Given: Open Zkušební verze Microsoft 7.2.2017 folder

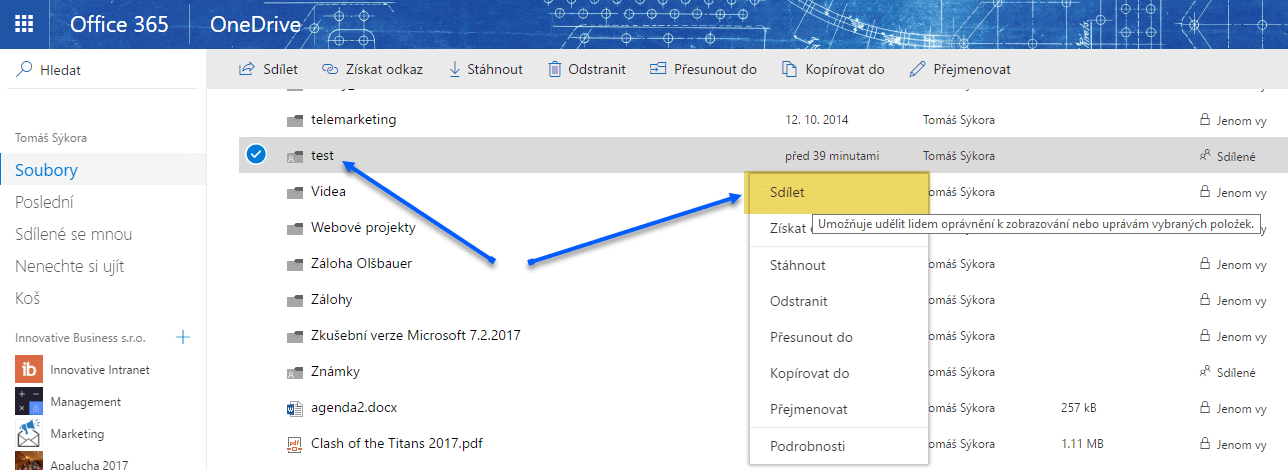Looking at the screenshot, I should [x=416, y=335].
